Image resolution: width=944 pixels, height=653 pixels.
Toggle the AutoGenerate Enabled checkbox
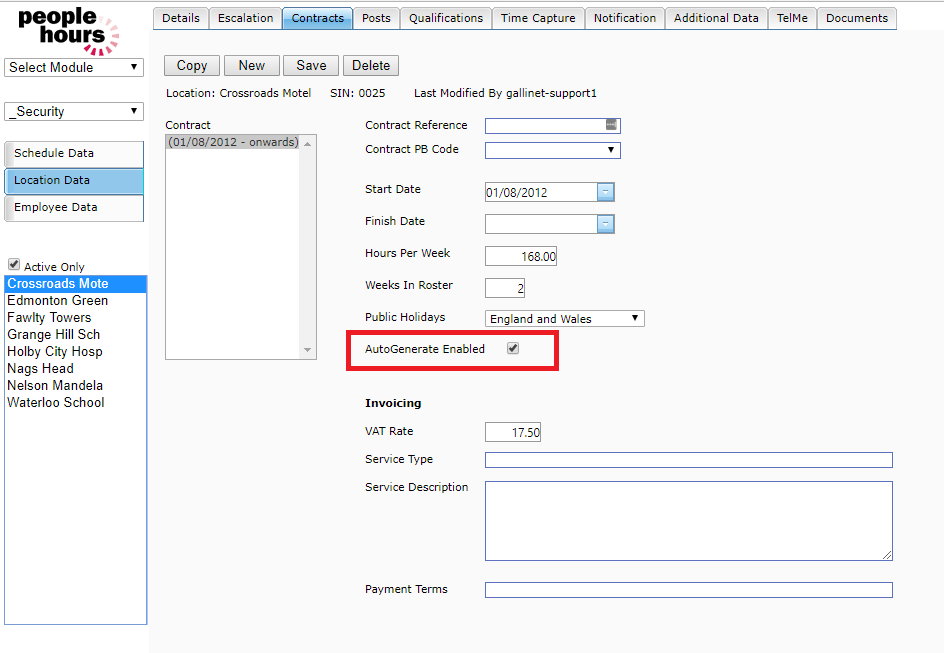(513, 349)
